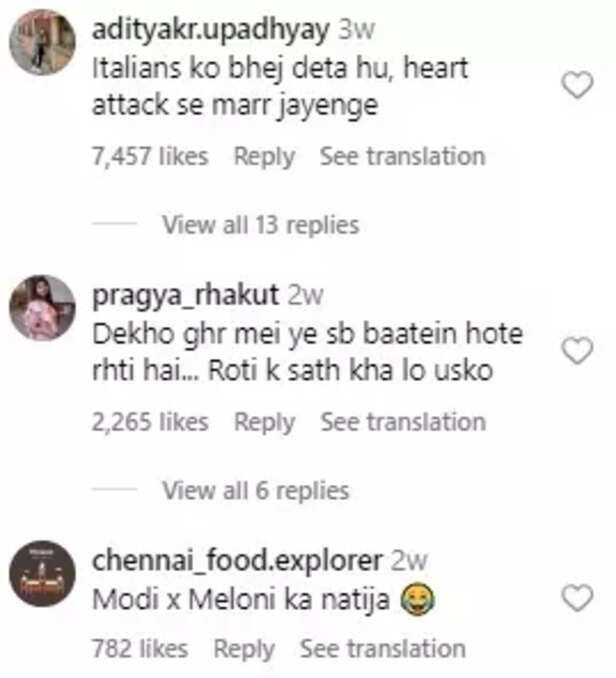Image resolution: width=616 pixels, height=678 pixels.
Task: Open adityakr.upadhyay's profile picture
Action: 42,43
